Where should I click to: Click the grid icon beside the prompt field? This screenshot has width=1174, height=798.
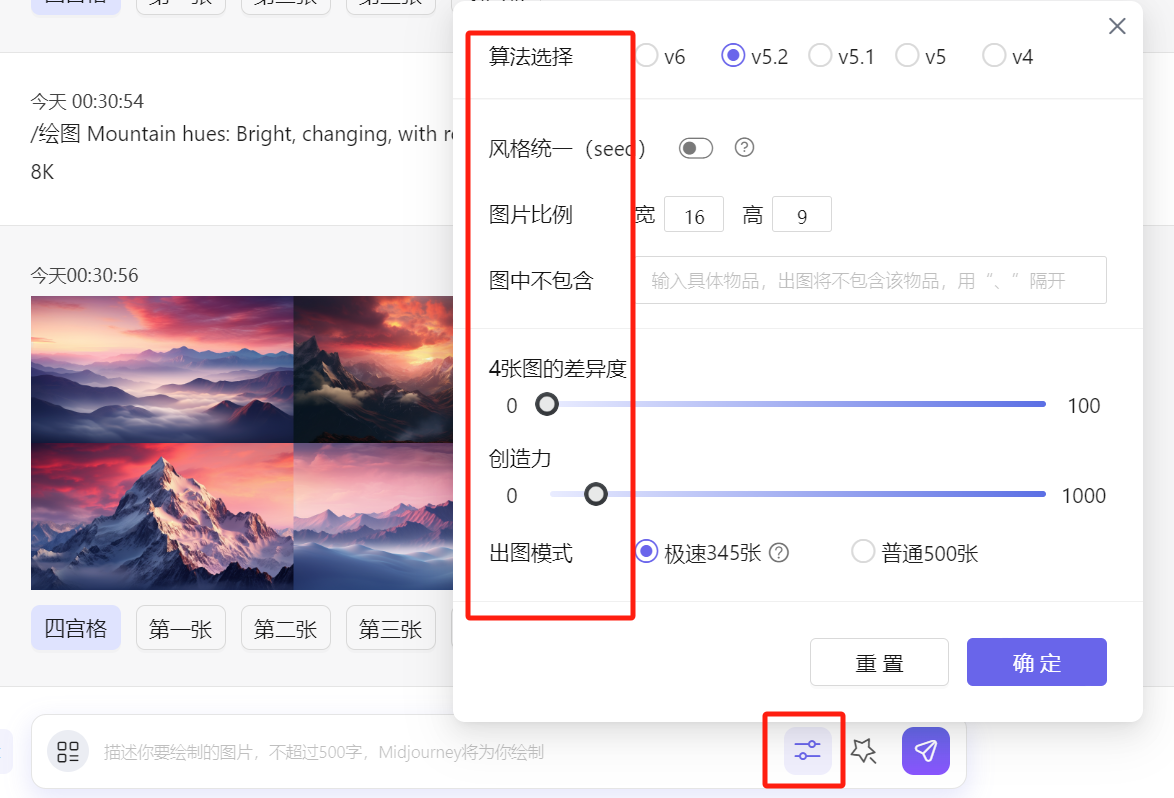click(68, 751)
